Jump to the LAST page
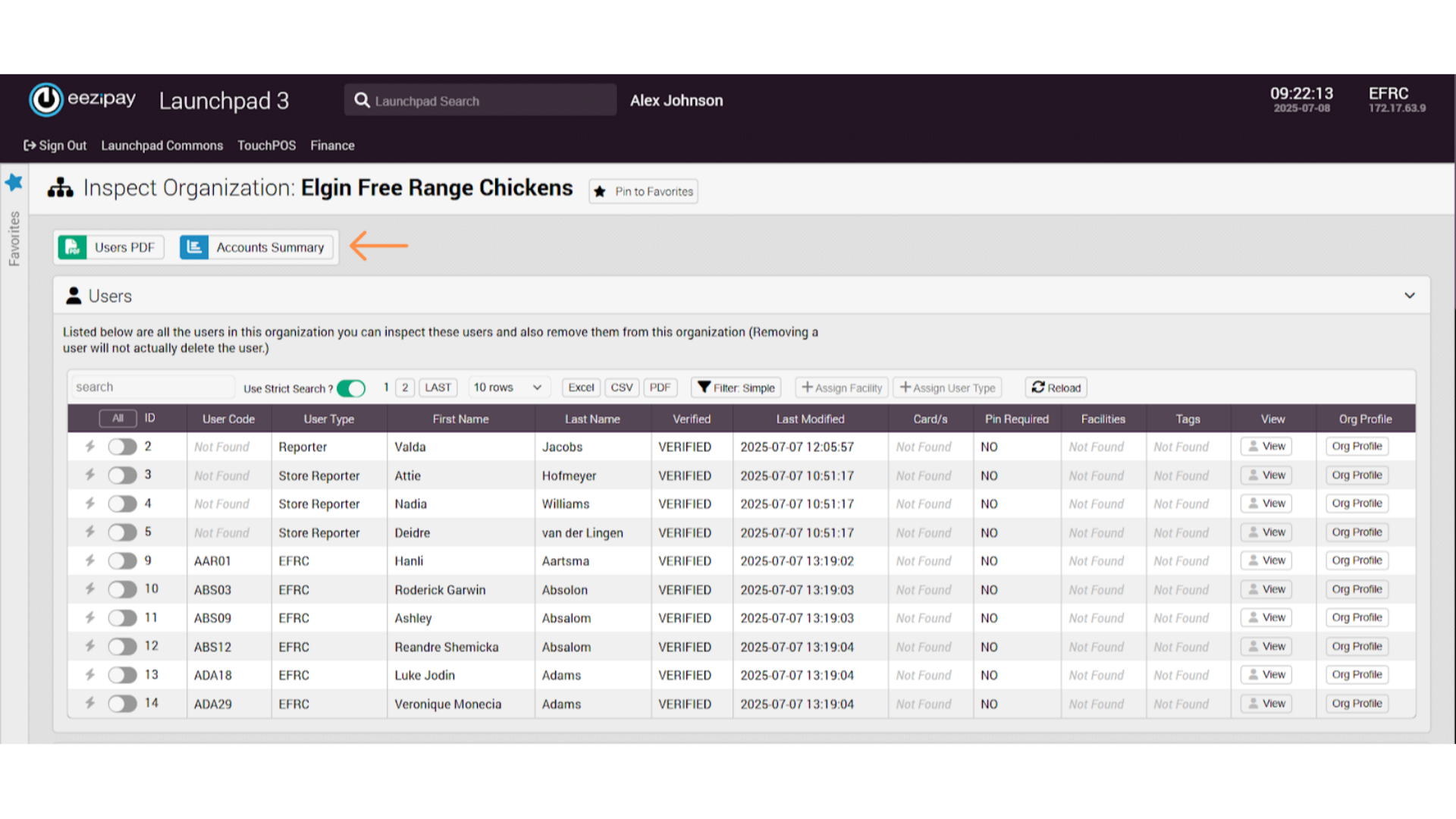Screen dimensions: 1456x819 click(x=438, y=388)
